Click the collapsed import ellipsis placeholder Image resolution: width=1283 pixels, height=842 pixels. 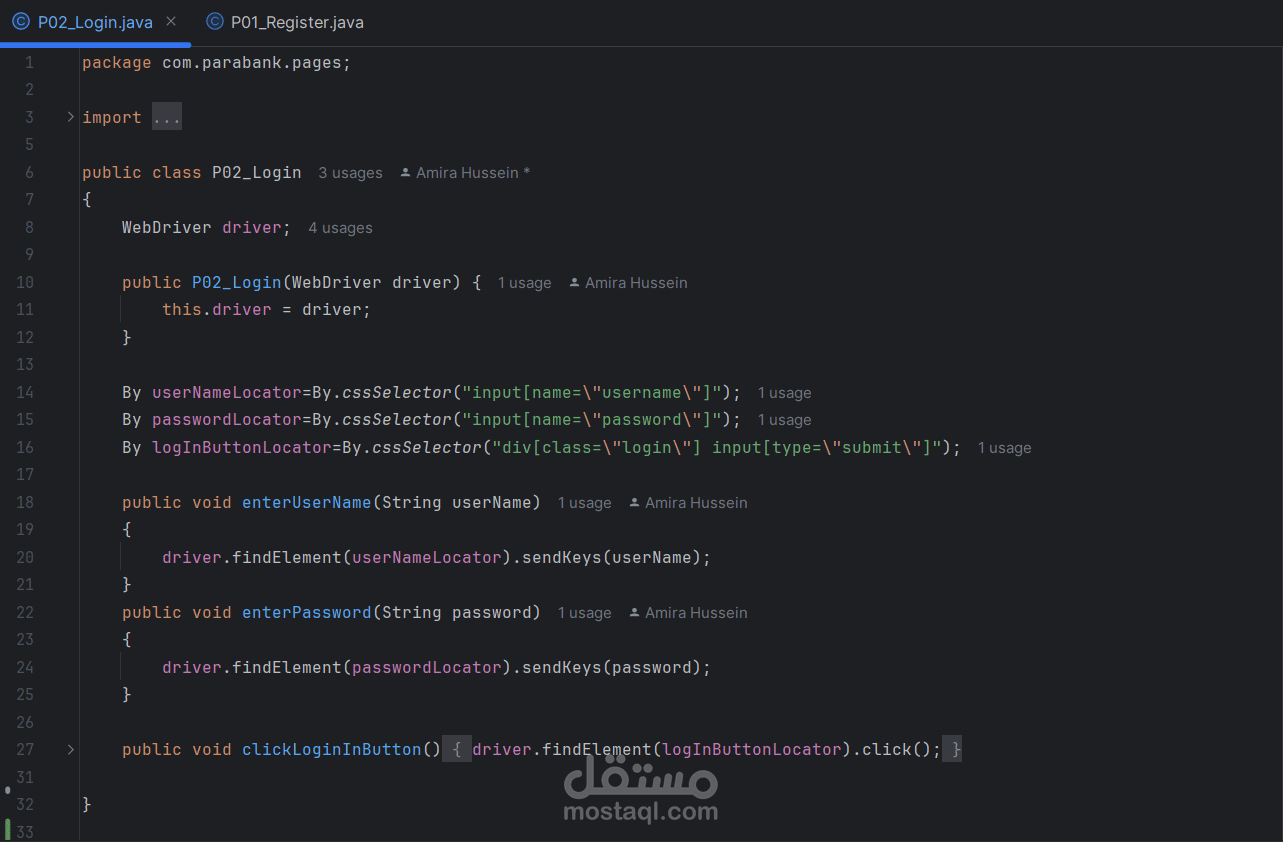(x=167, y=117)
